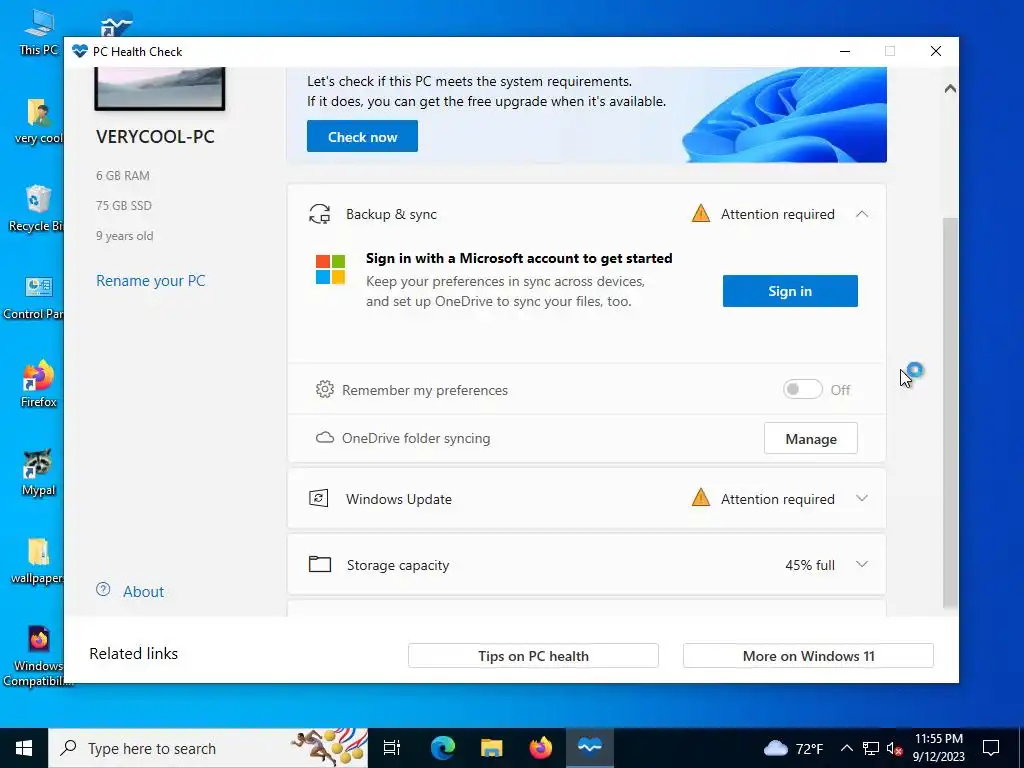Select the wallpapers folder on desktop
The width and height of the screenshot is (1024, 768).
38,560
